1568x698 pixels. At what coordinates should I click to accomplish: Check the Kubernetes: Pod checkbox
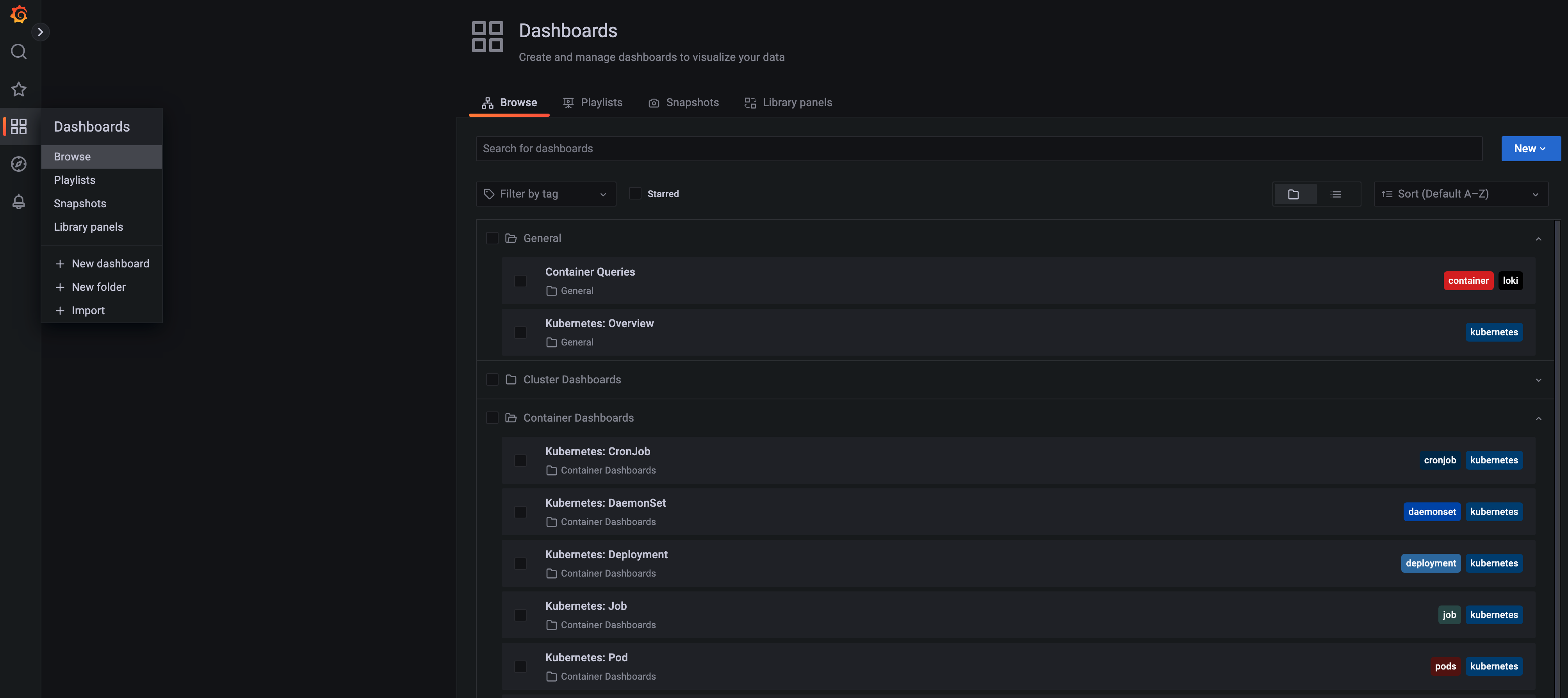(x=520, y=667)
